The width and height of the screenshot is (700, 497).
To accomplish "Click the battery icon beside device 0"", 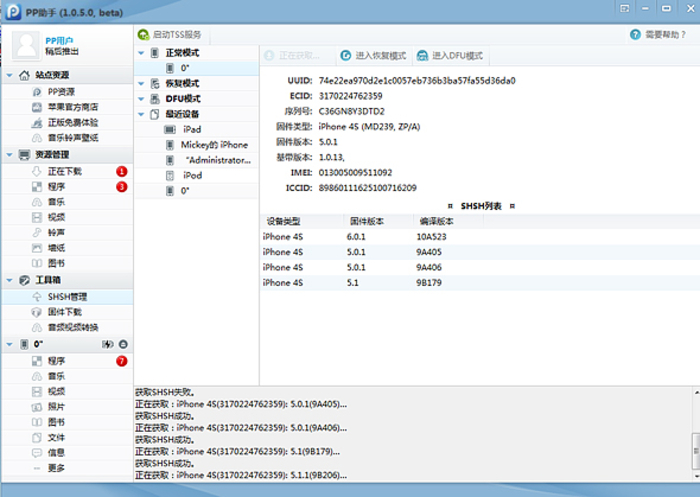I will coord(107,344).
